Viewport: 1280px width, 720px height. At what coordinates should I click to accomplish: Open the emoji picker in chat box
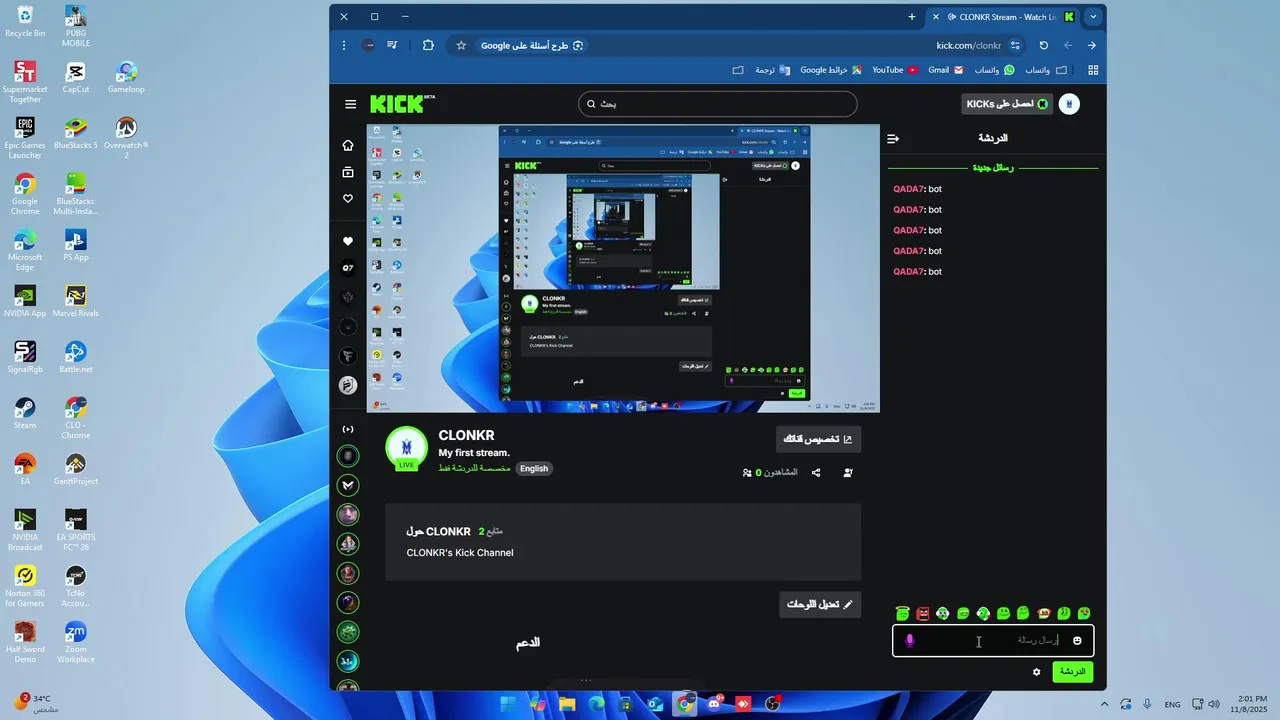pos(1077,641)
